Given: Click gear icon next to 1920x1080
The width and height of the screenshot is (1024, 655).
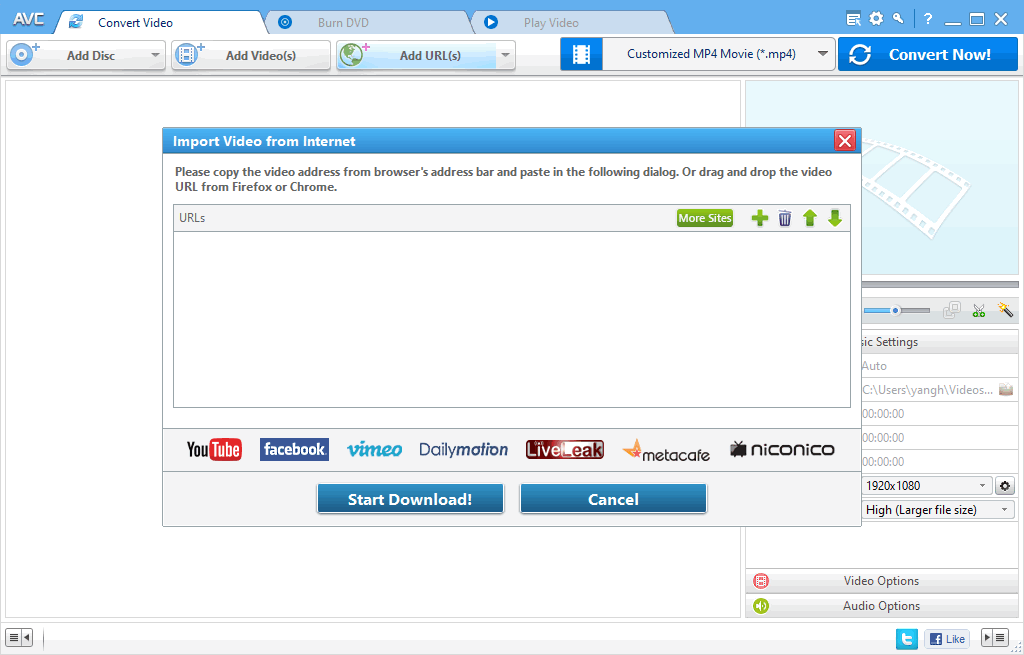Looking at the screenshot, I should tap(1005, 486).
